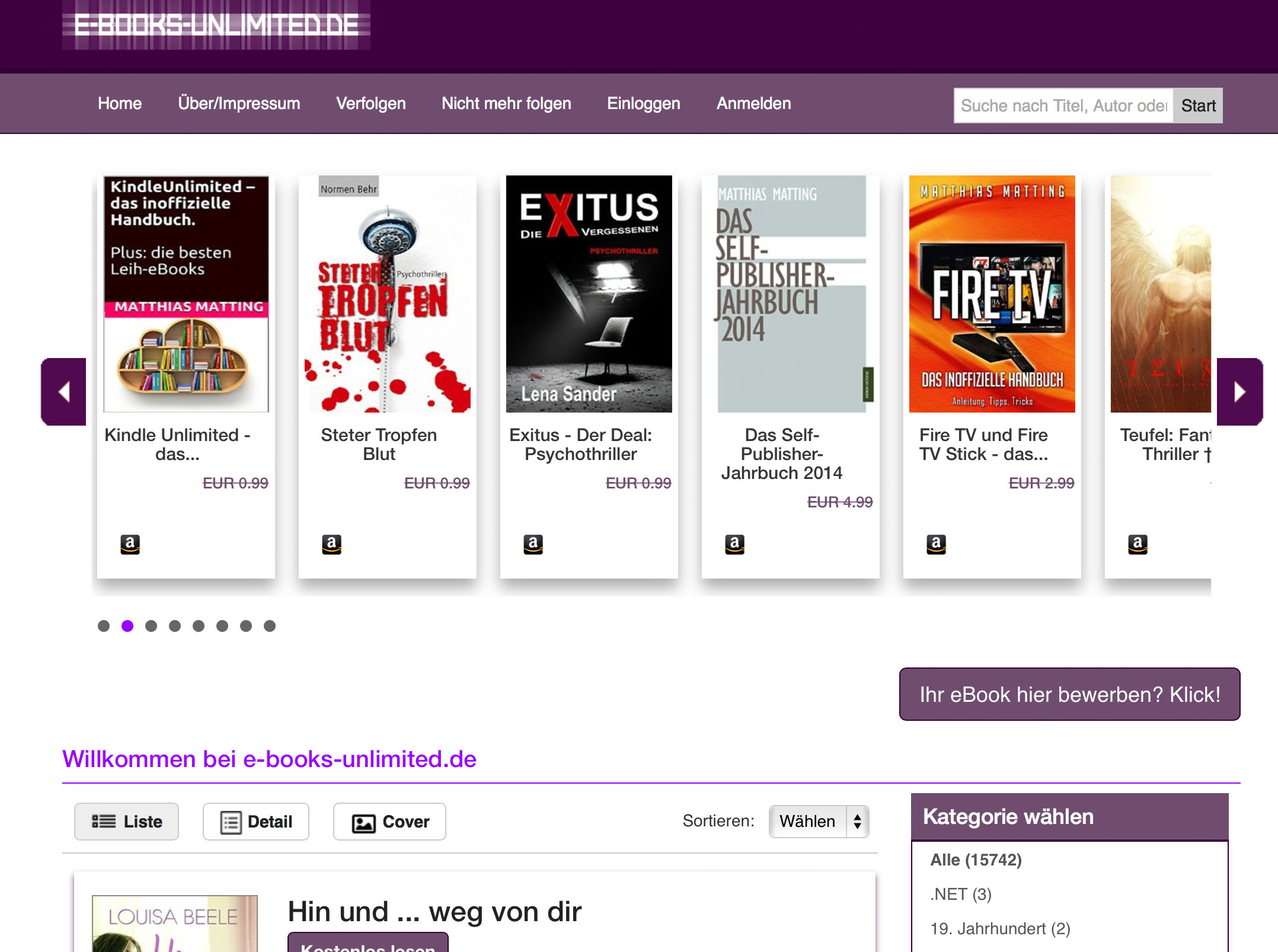Open Hin und ... weg von dir
1278x952 pixels.
(434, 912)
